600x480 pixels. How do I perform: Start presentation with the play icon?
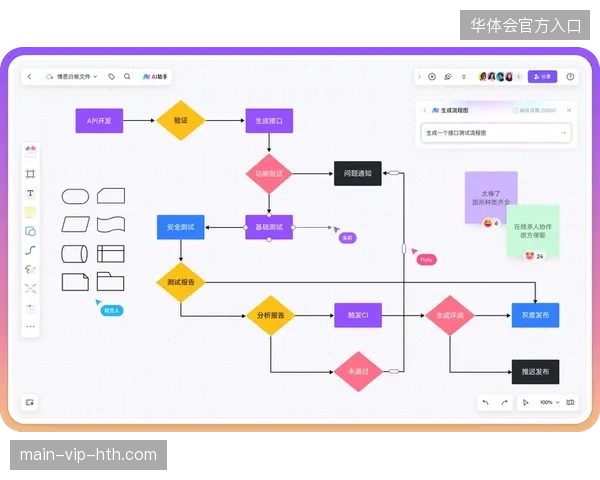coord(432,77)
